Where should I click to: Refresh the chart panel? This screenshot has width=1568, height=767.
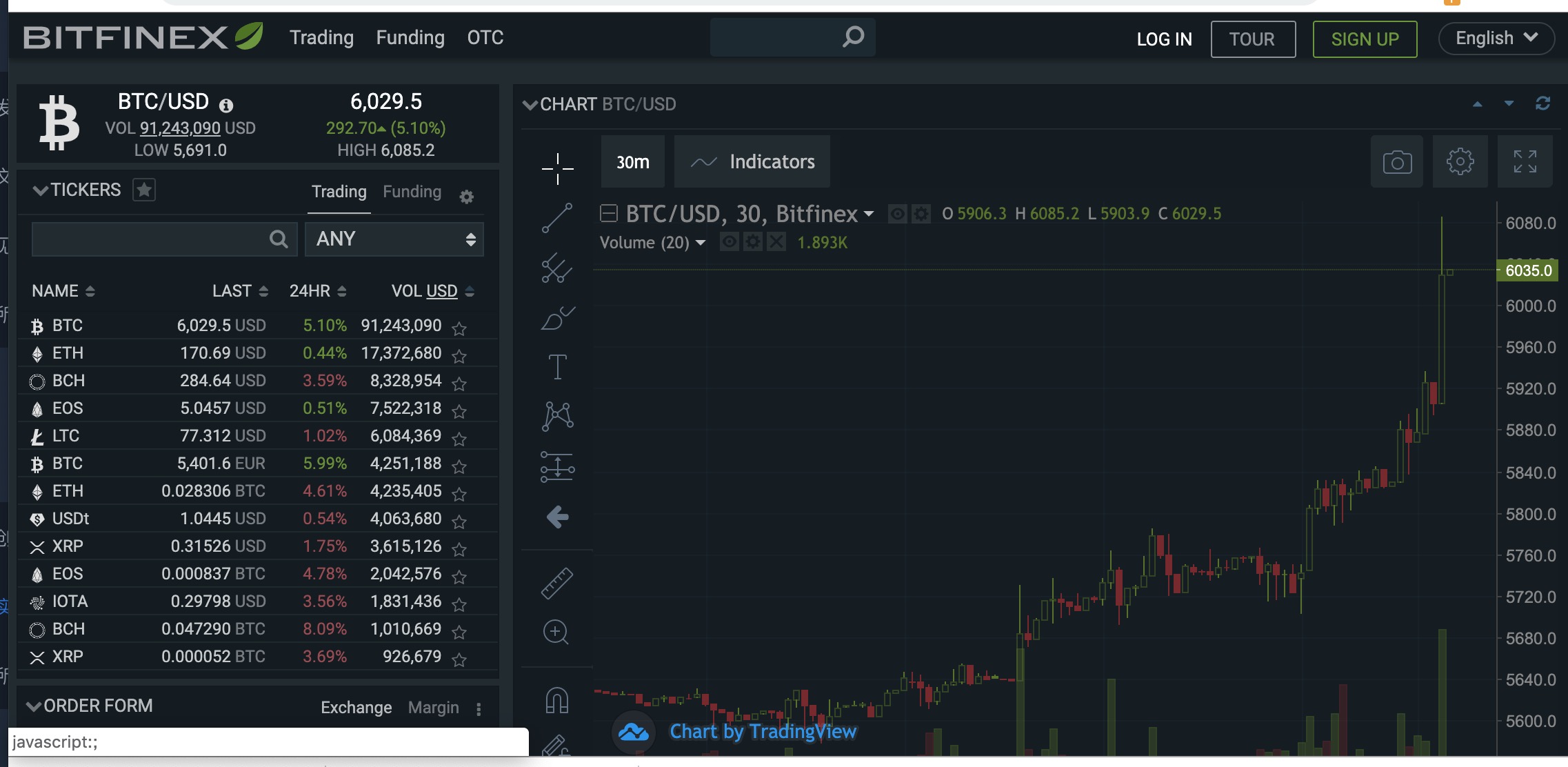tap(1543, 103)
